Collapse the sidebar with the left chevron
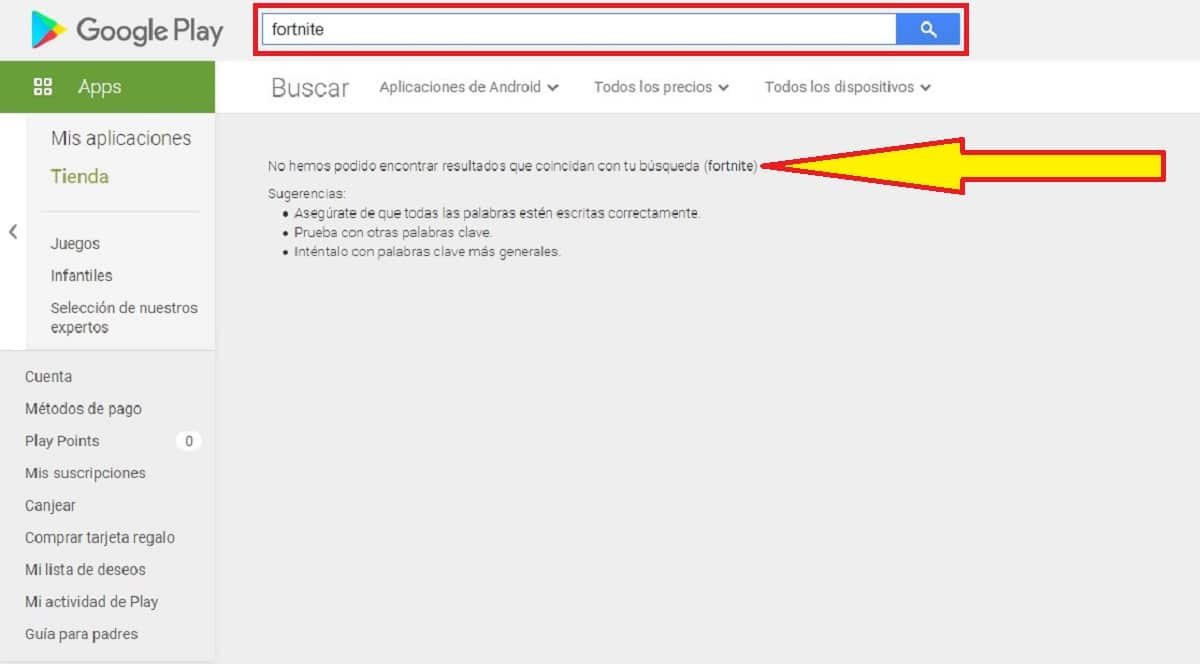 13,232
